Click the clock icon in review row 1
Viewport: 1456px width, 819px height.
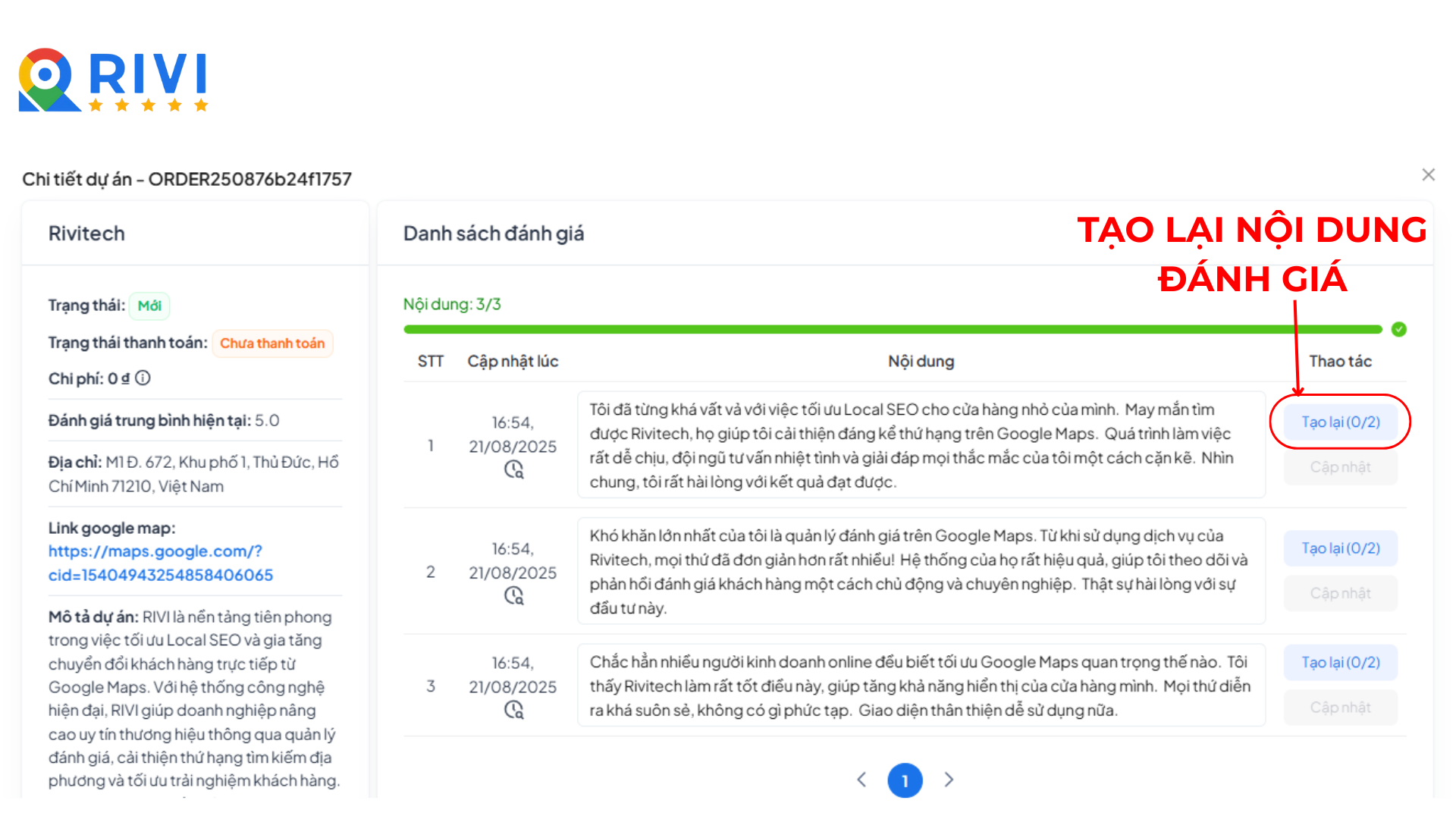click(x=513, y=469)
